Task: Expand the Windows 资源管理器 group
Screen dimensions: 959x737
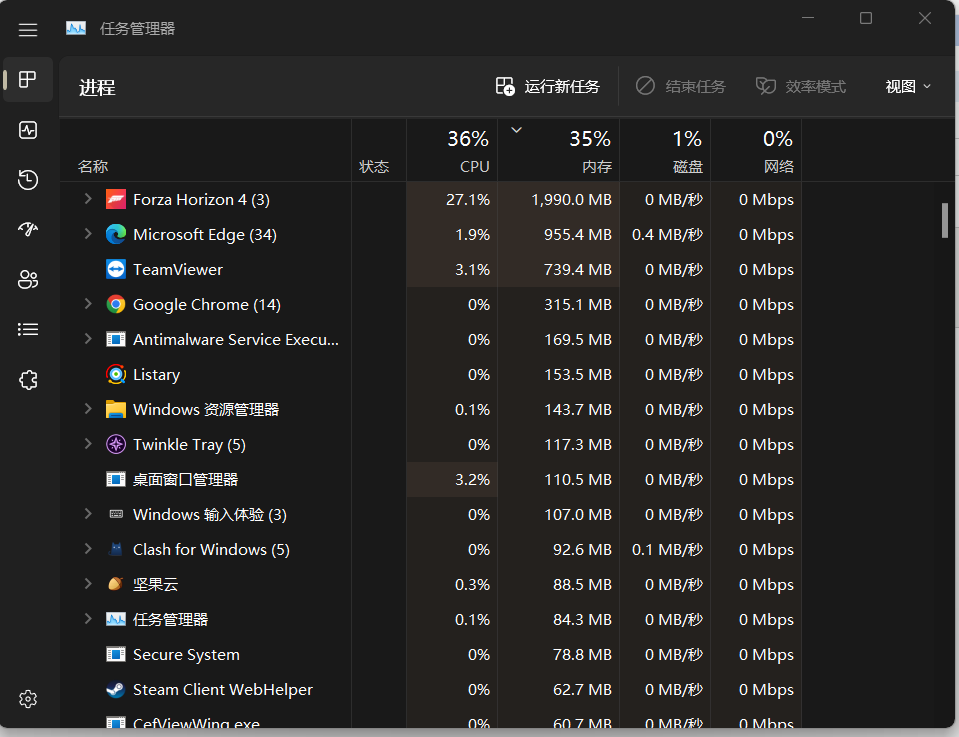Action: point(88,409)
